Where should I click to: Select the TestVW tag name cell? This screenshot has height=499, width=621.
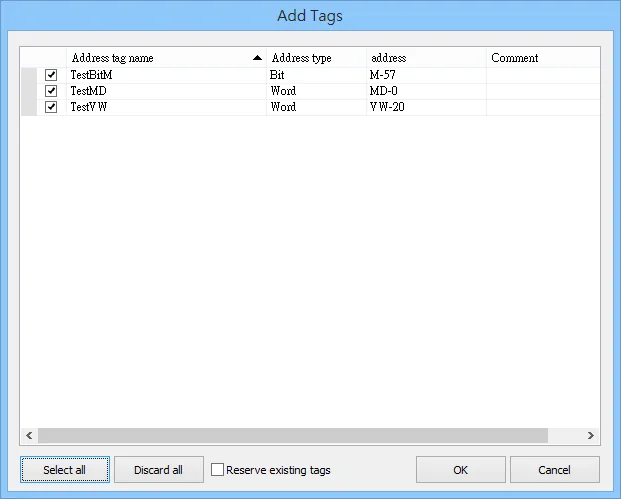point(166,107)
